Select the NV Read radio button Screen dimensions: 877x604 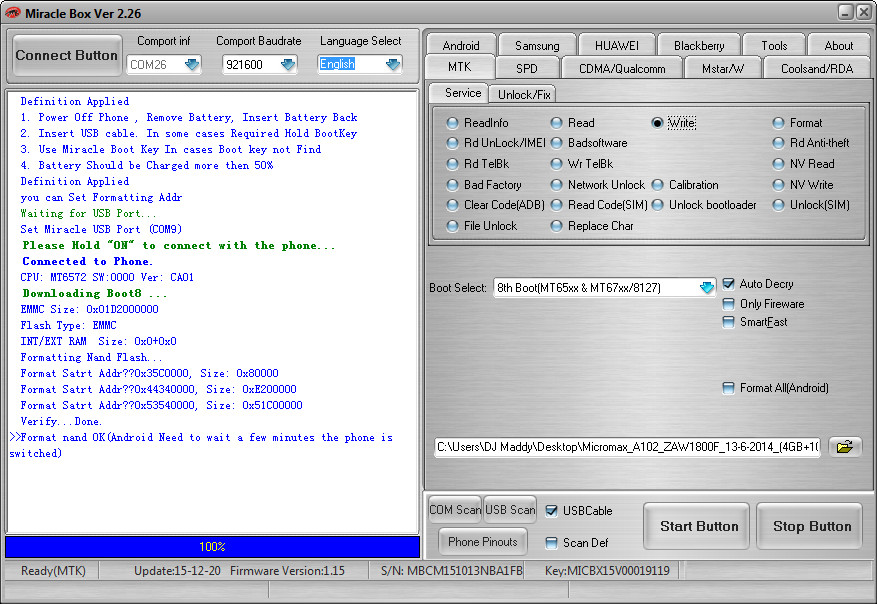point(778,164)
